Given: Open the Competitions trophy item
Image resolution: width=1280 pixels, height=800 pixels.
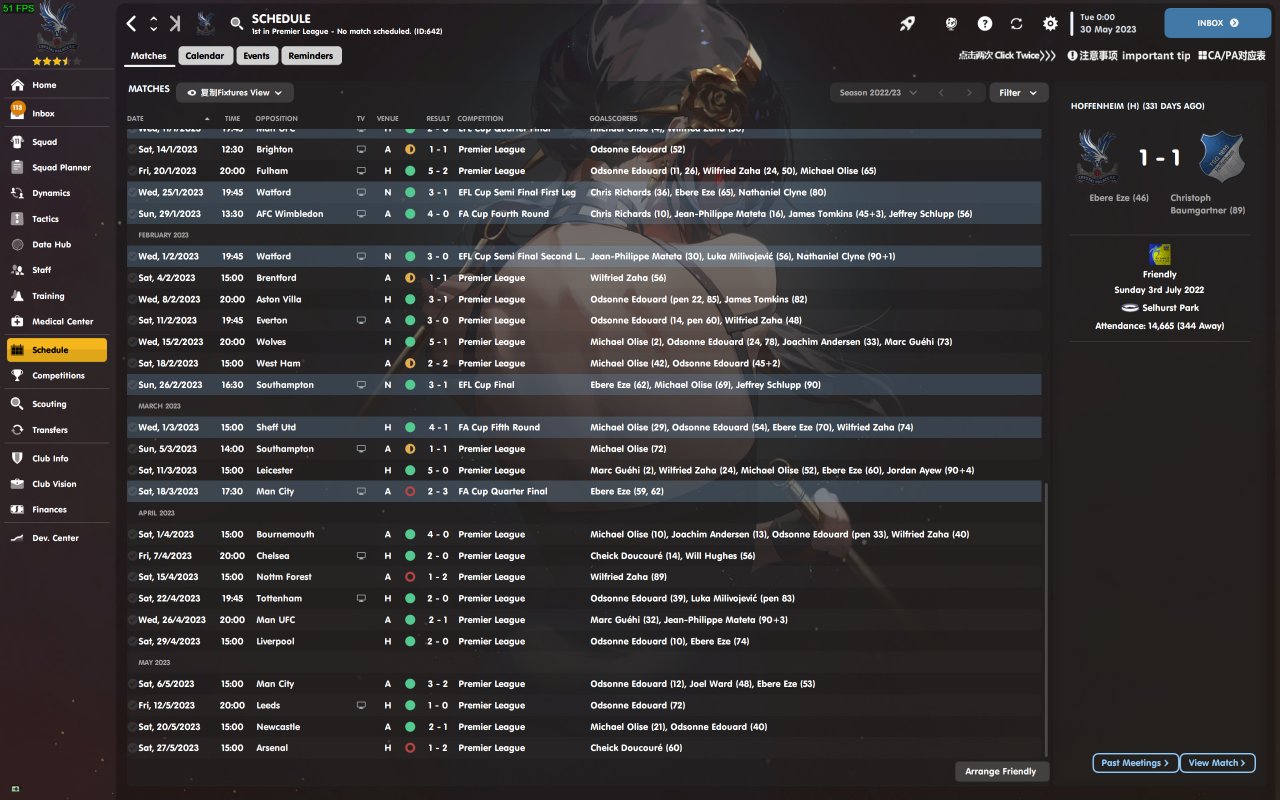Looking at the screenshot, I should click(x=56, y=376).
